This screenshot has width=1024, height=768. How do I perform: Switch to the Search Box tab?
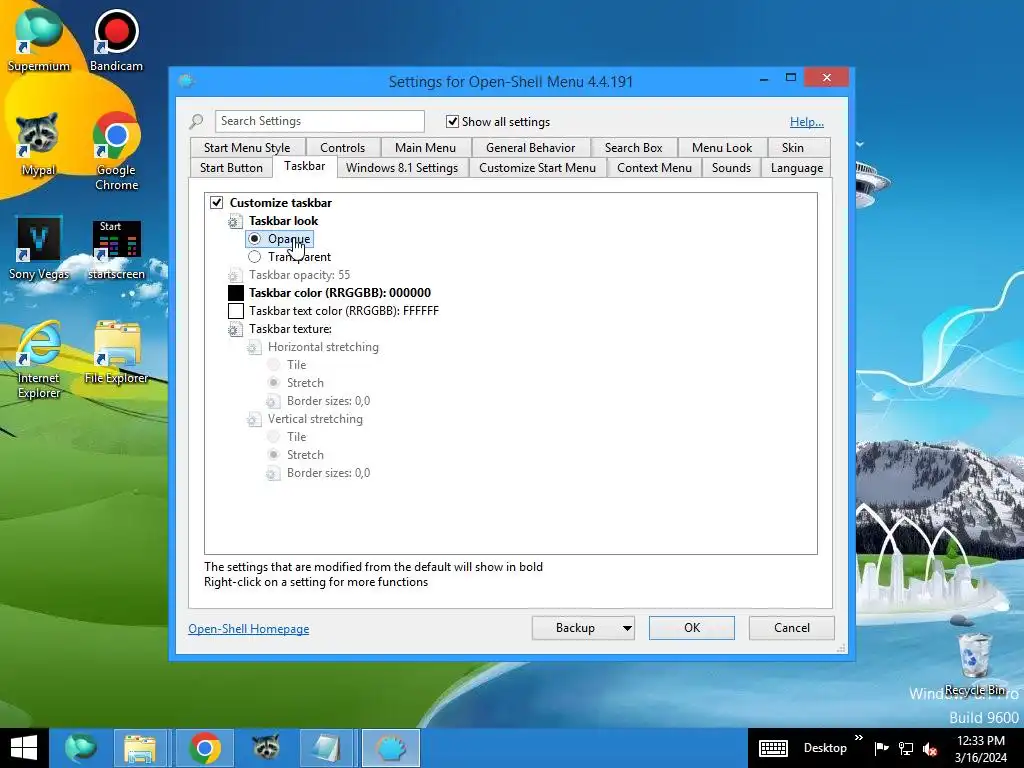[x=633, y=148]
